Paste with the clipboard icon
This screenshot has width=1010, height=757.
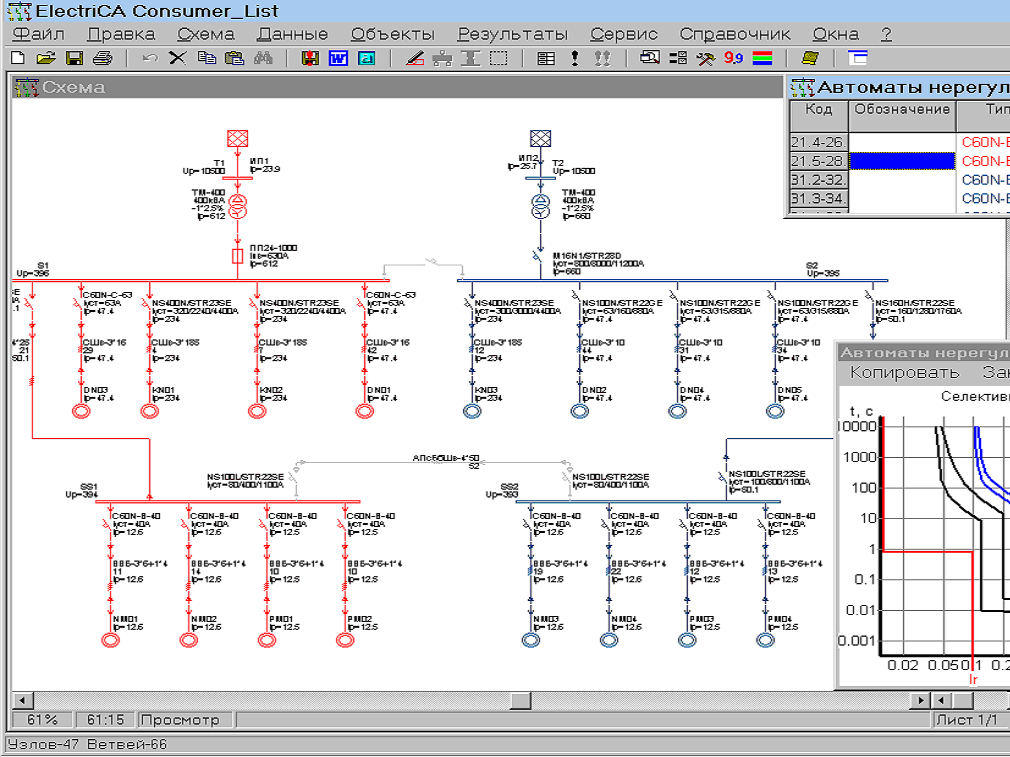click(234, 58)
